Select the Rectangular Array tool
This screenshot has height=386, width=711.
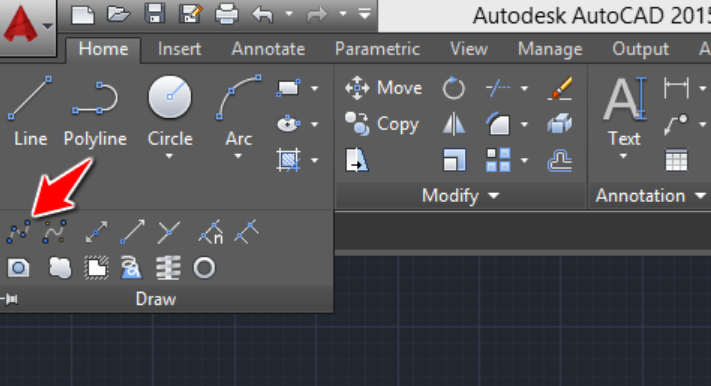(x=498, y=160)
